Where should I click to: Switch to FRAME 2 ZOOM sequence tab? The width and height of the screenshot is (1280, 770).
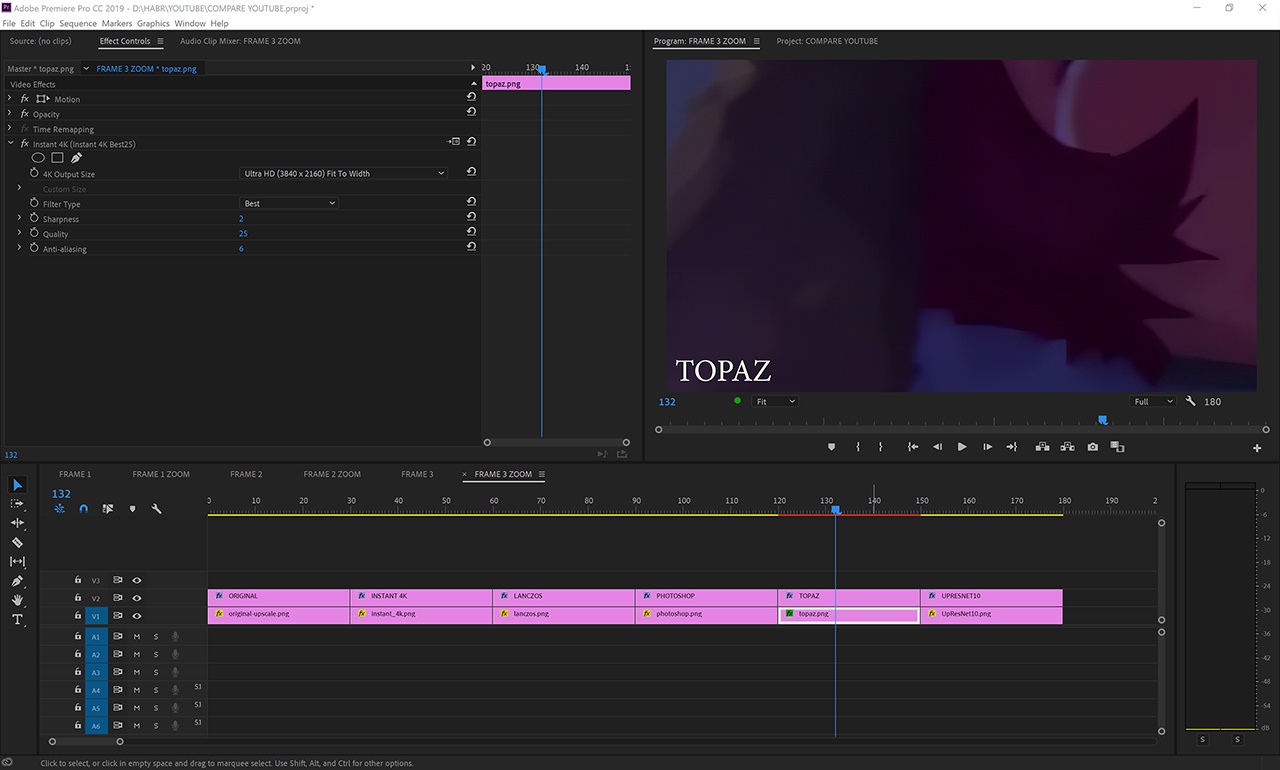332,474
